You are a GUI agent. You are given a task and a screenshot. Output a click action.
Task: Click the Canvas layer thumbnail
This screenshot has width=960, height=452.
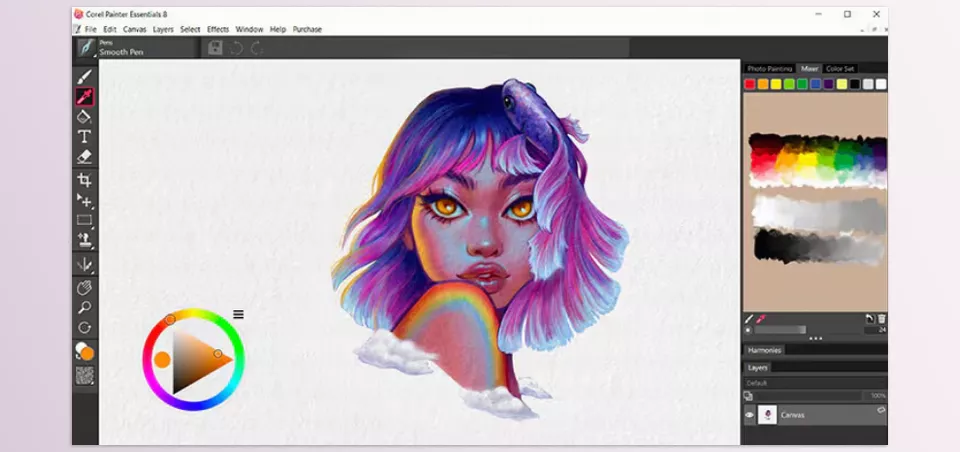click(x=767, y=415)
